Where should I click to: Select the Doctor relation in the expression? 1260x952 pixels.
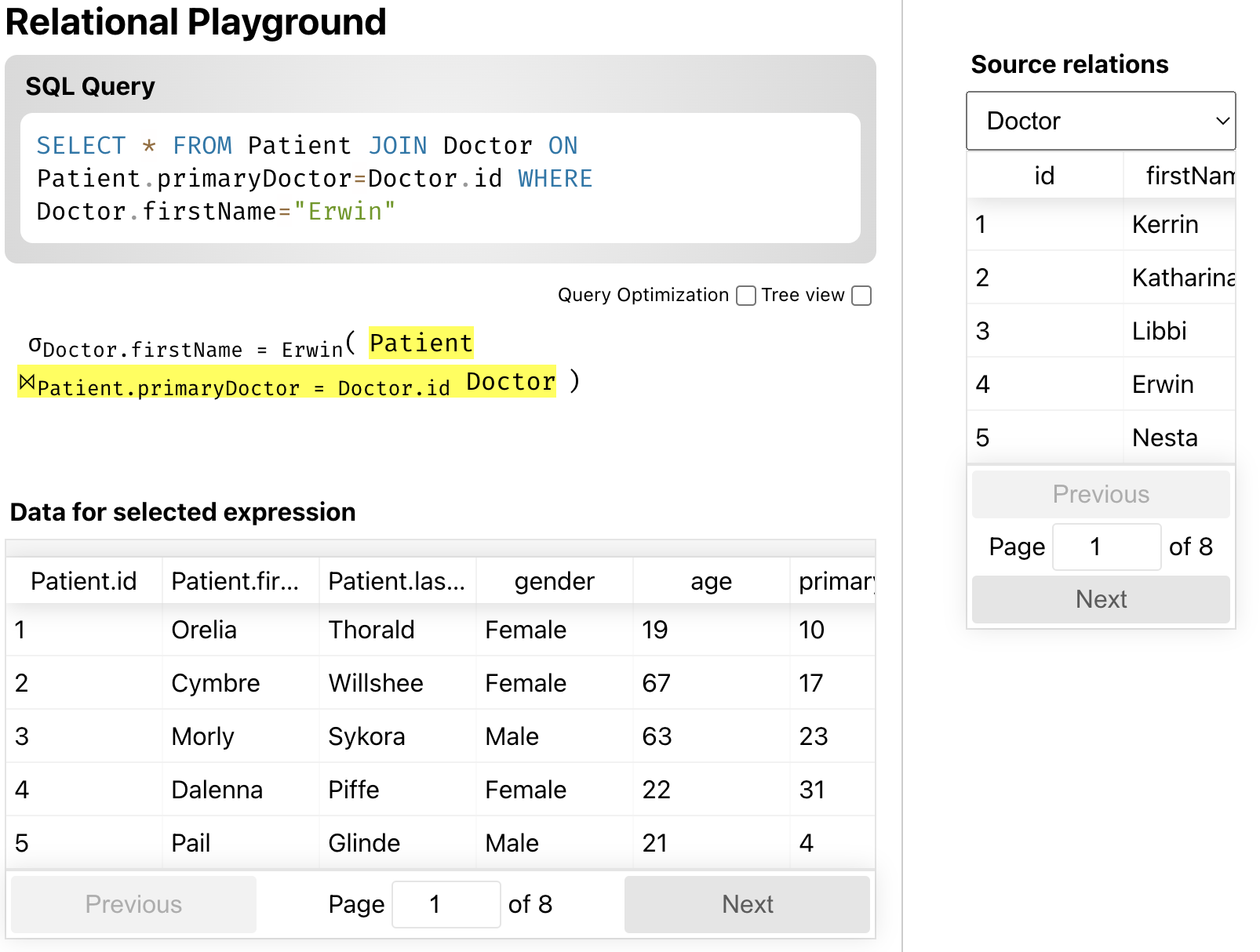point(511,382)
